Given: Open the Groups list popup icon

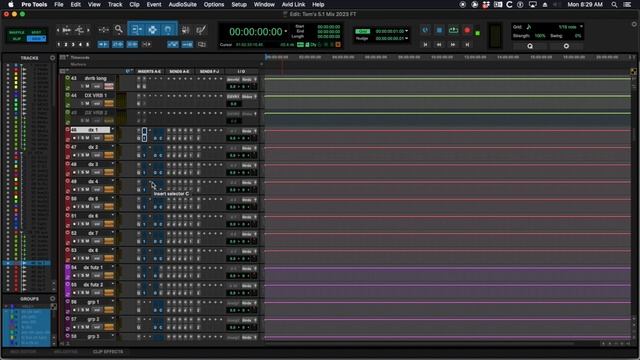Looking at the screenshot, I should click(x=52, y=299).
